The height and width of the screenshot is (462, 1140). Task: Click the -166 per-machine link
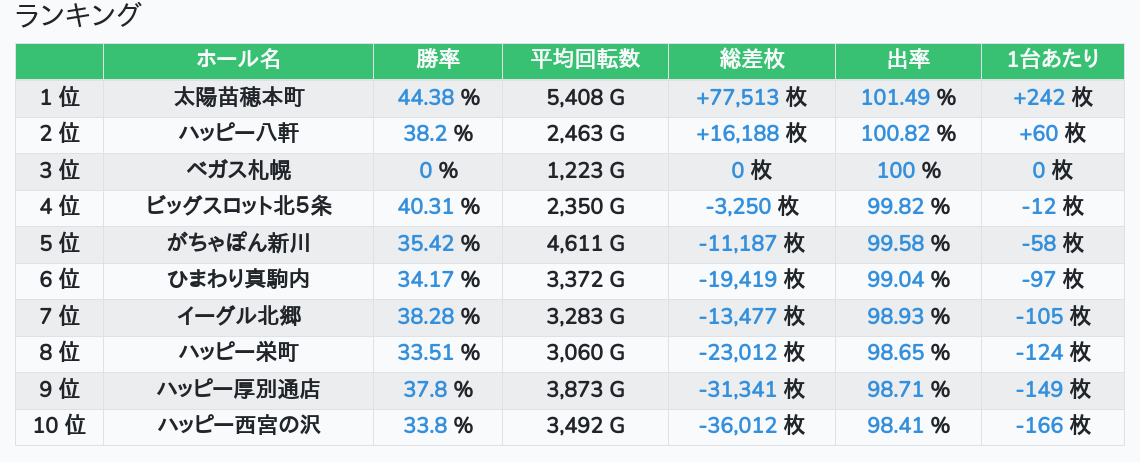[x=1038, y=425]
